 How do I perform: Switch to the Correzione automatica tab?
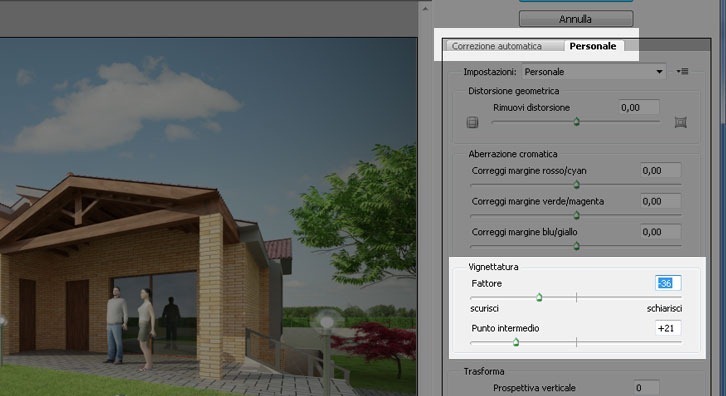tap(496, 46)
